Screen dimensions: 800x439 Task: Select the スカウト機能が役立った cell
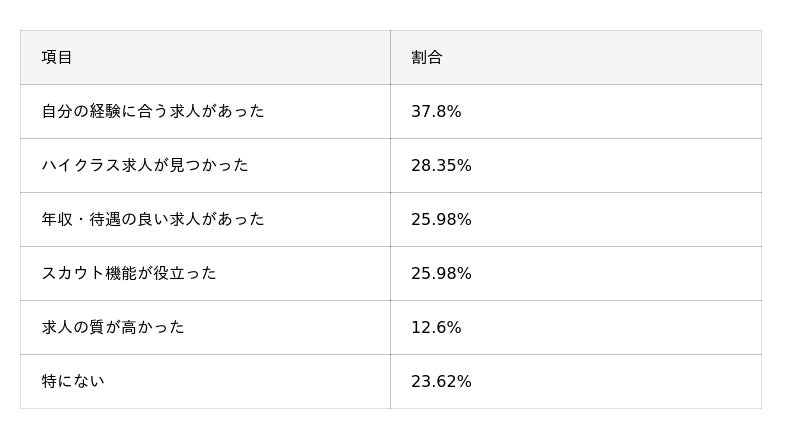[129, 273]
